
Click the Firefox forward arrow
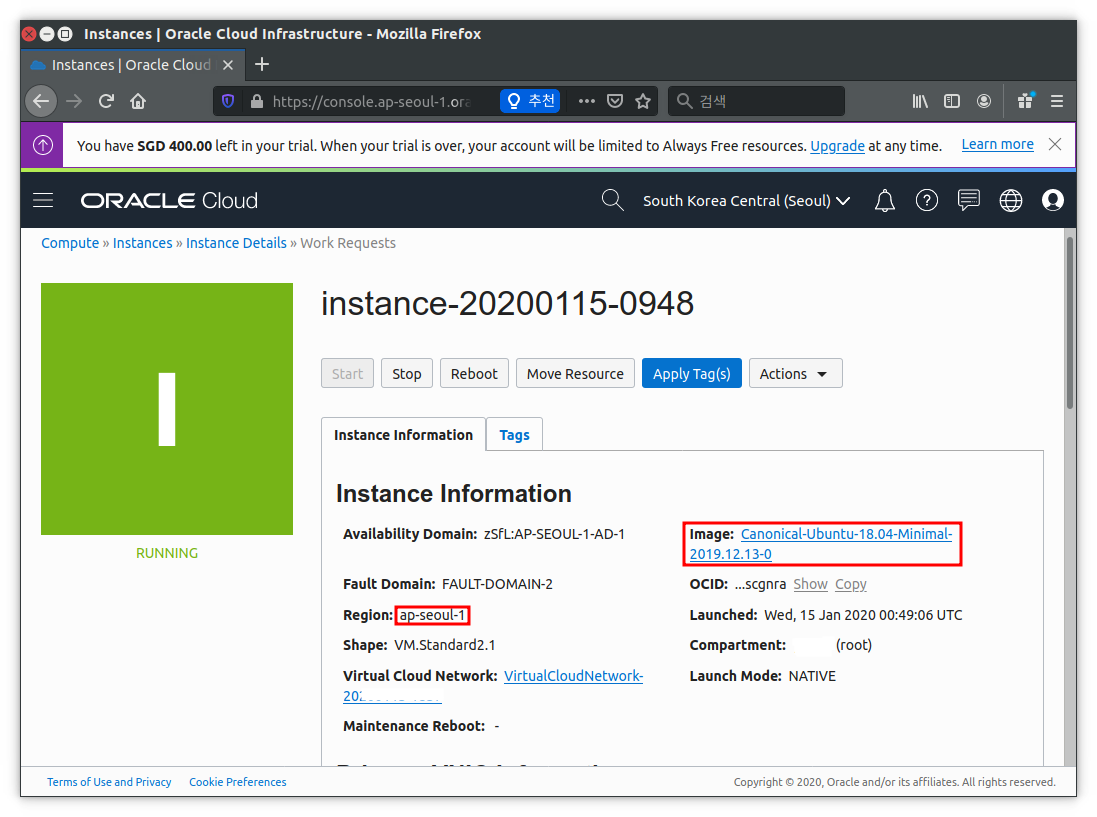click(74, 101)
